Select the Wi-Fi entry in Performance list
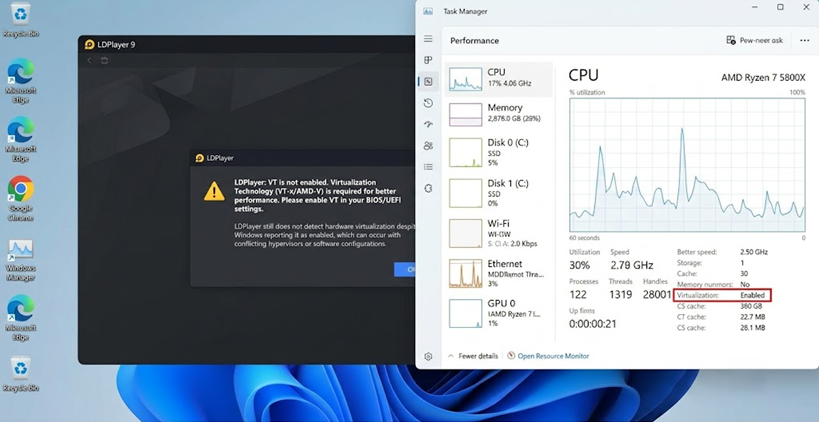The height and width of the screenshot is (422, 819). [498, 233]
